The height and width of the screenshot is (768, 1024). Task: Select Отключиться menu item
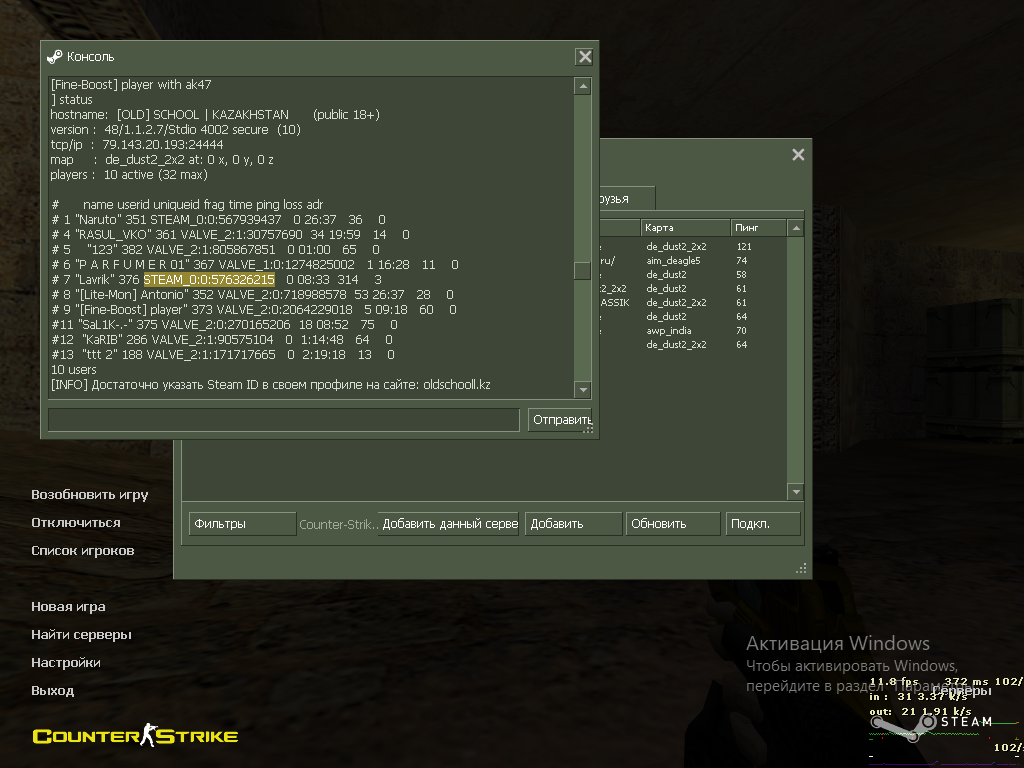[x=76, y=523]
